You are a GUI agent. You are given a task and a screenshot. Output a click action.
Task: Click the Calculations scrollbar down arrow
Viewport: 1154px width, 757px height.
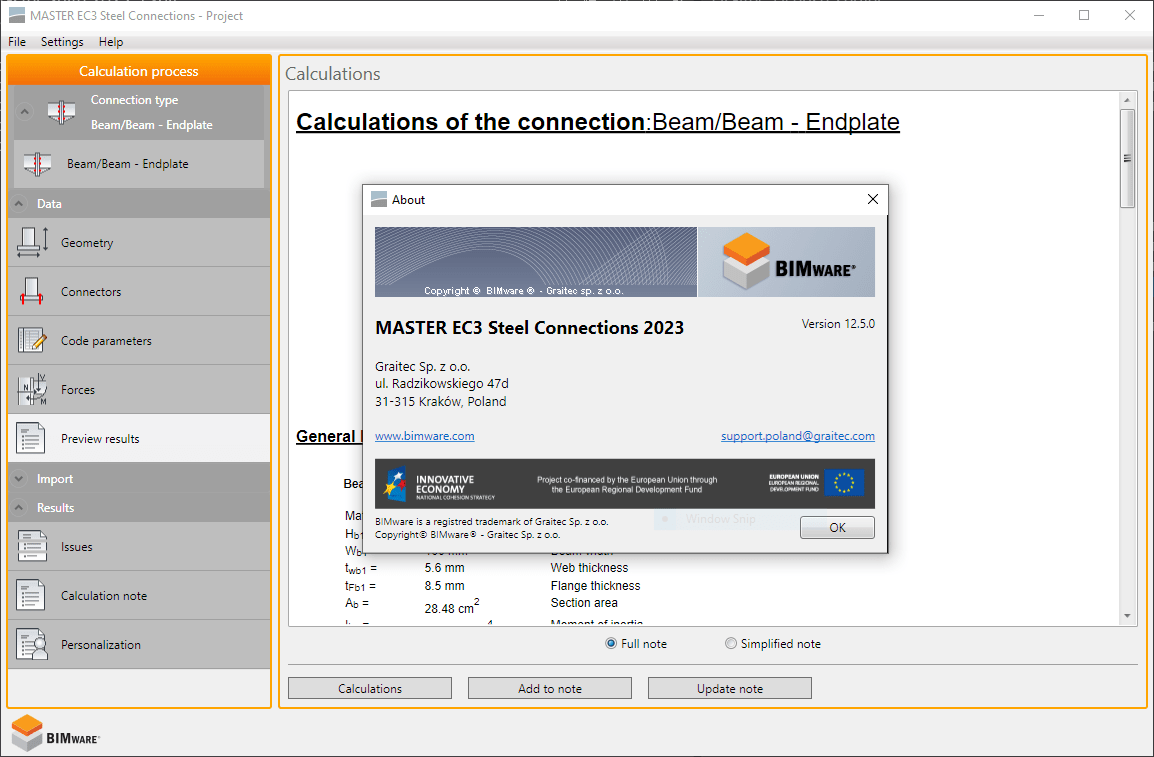pos(1129,618)
